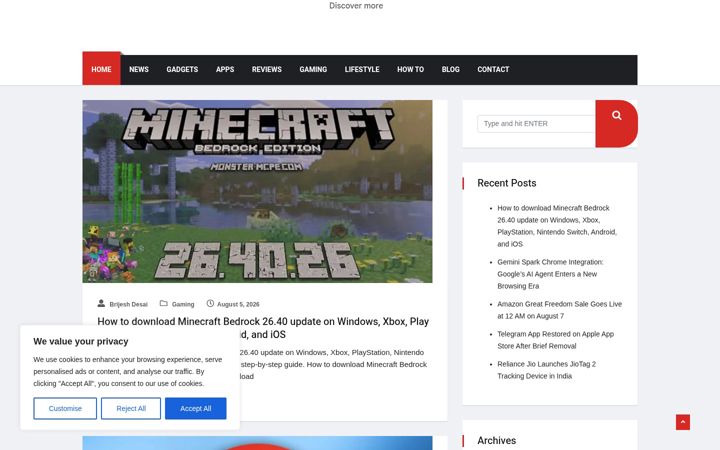Click the folder icon beside Gaming category
Image resolution: width=720 pixels, height=450 pixels.
click(x=163, y=304)
